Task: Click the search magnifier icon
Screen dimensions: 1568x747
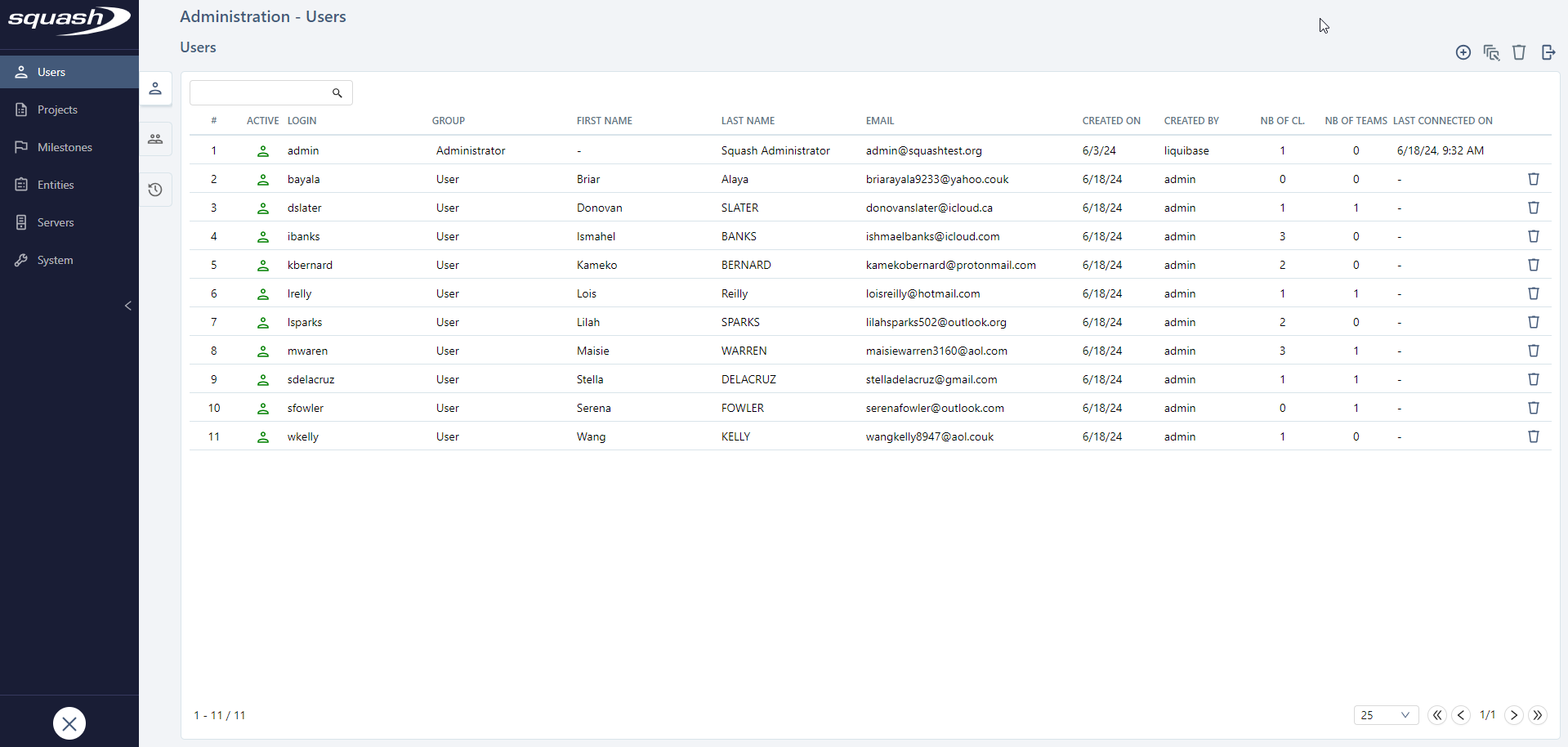Action: [337, 92]
